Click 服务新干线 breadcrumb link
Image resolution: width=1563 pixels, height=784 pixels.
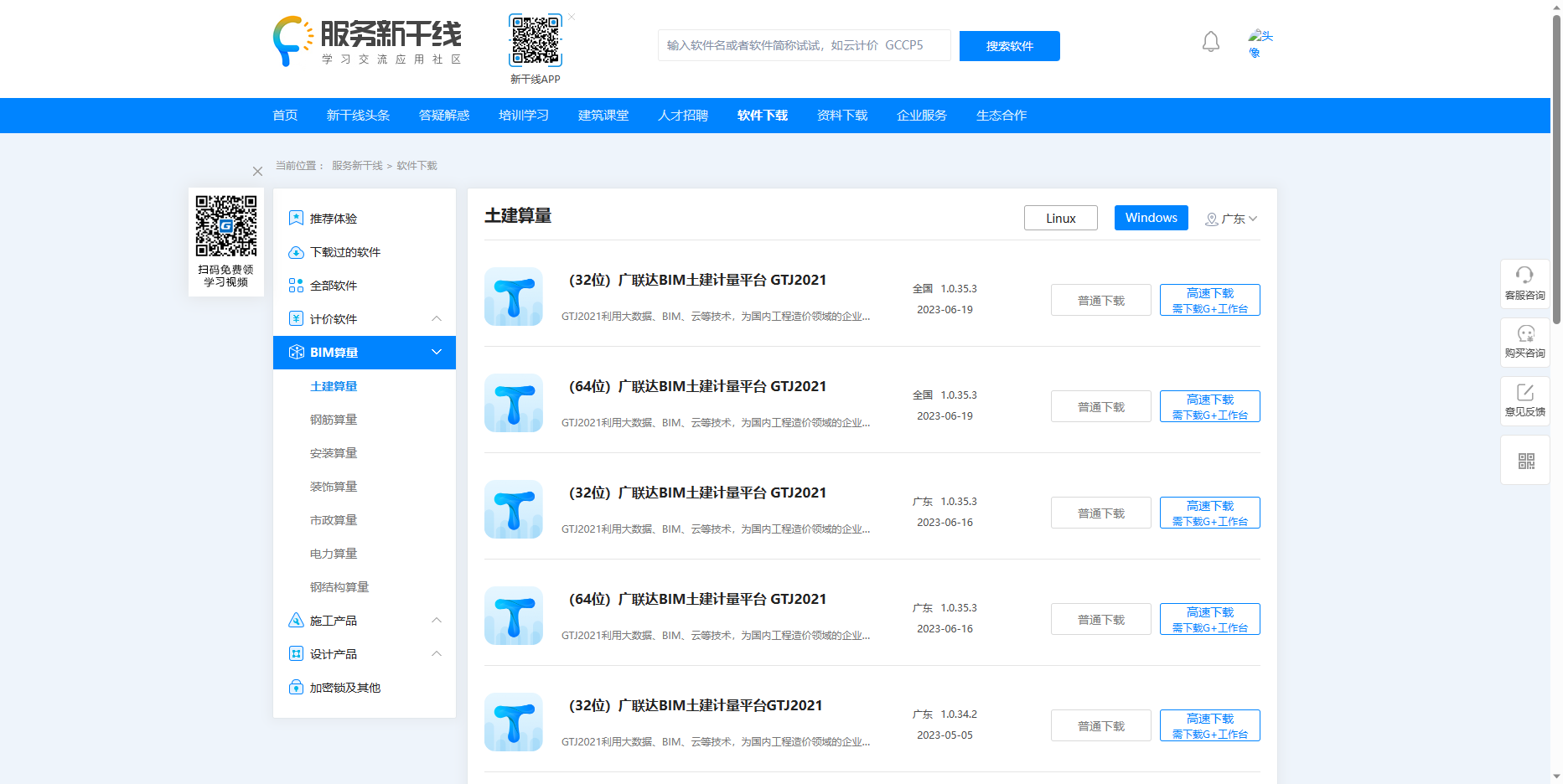[x=357, y=166]
